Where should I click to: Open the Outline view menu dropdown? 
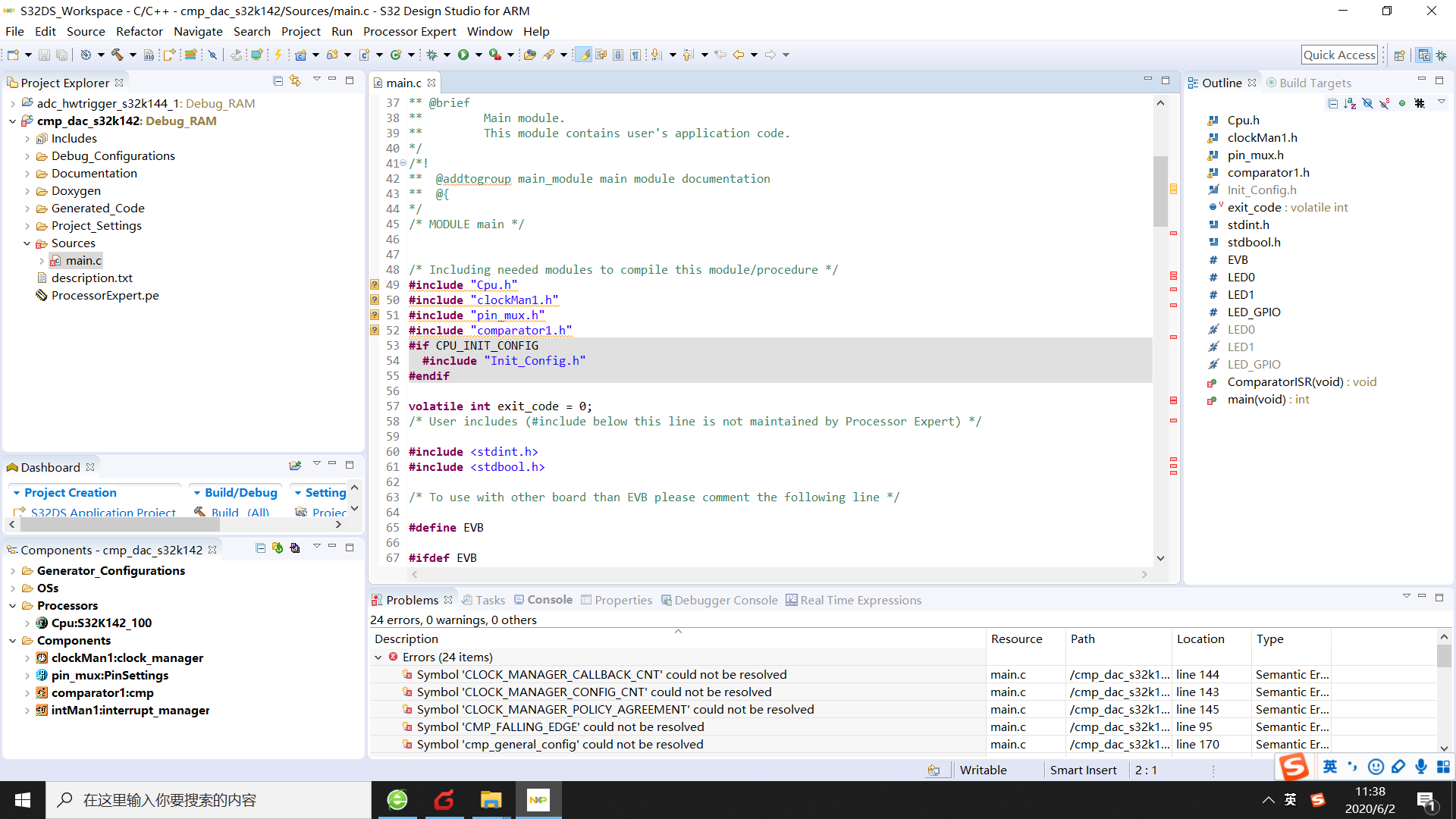coord(1442,102)
